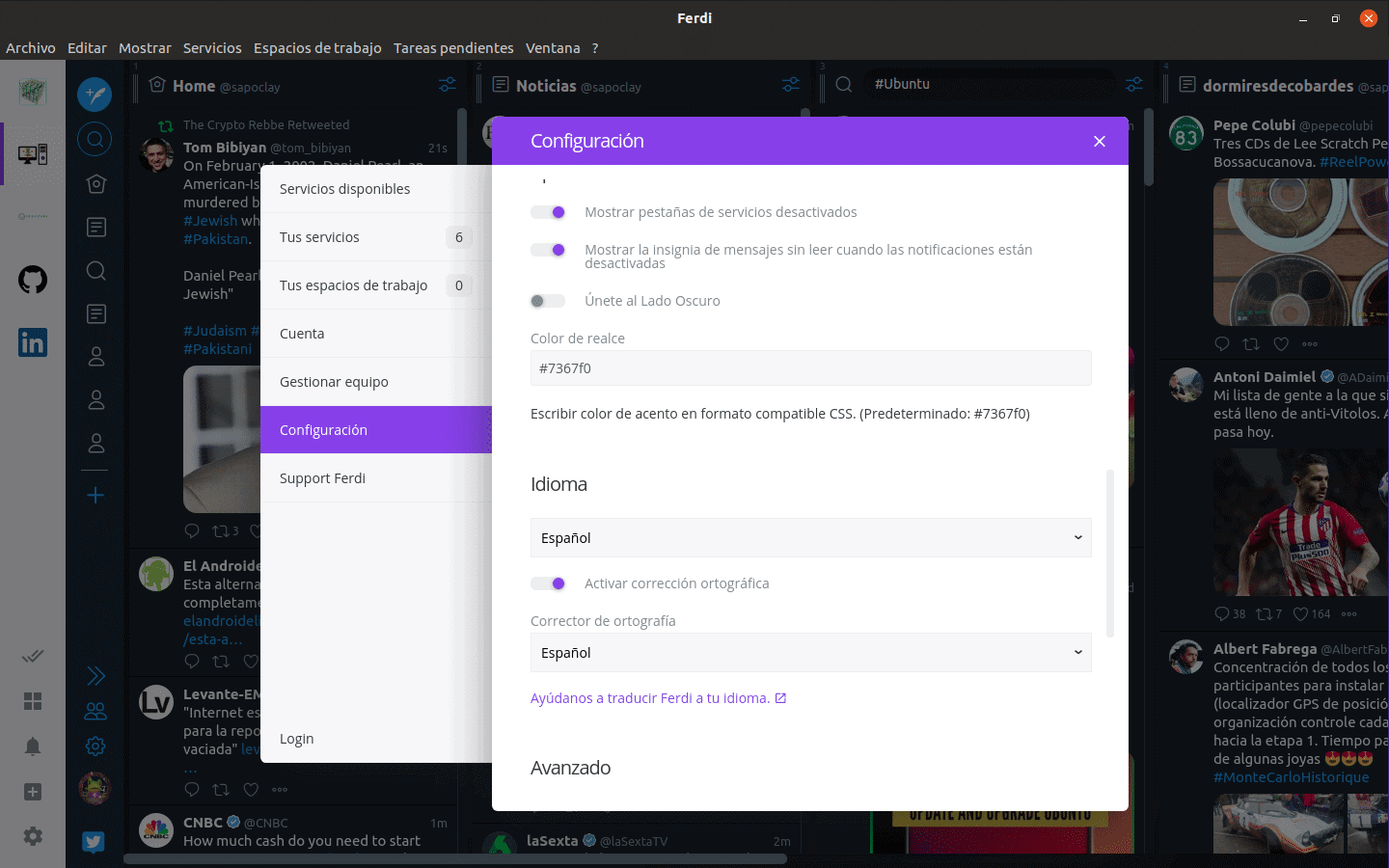Open GitHub service in sidebar
This screenshot has height=868, width=1389.
[x=33, y=281]
